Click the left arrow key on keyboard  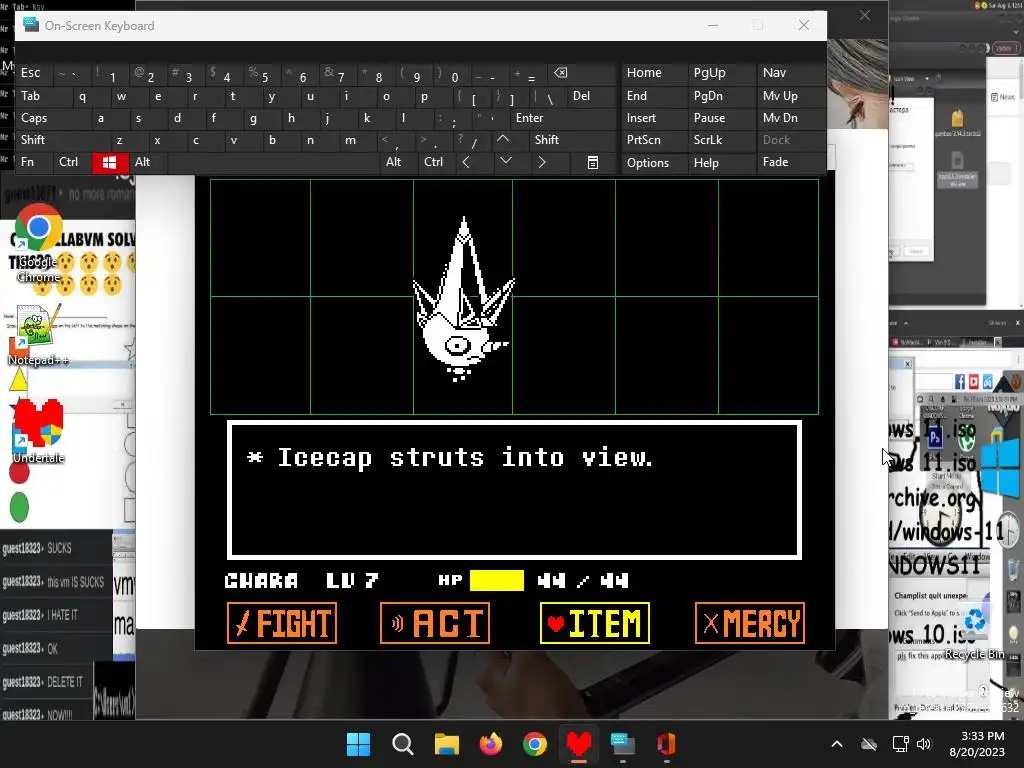click(x=466, y=163)
